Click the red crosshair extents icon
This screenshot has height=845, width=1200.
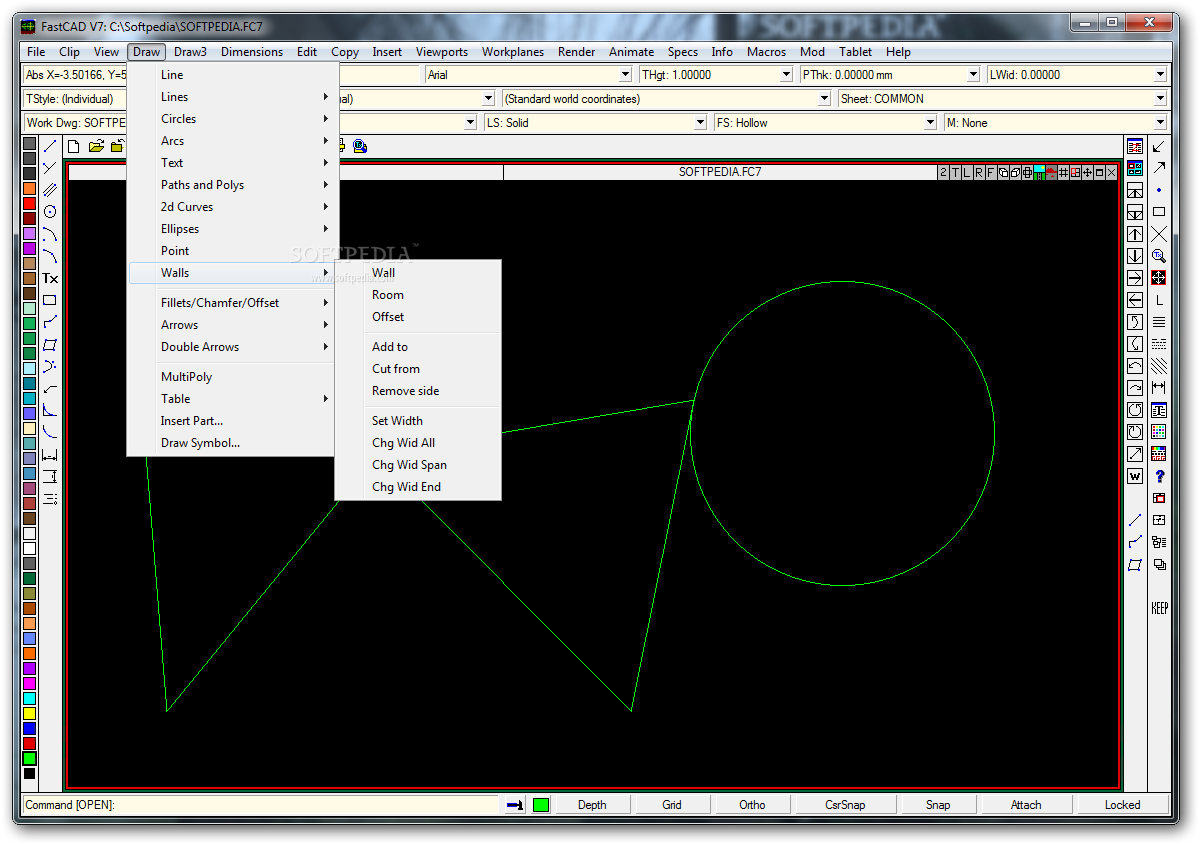[x=1159, y=278]
